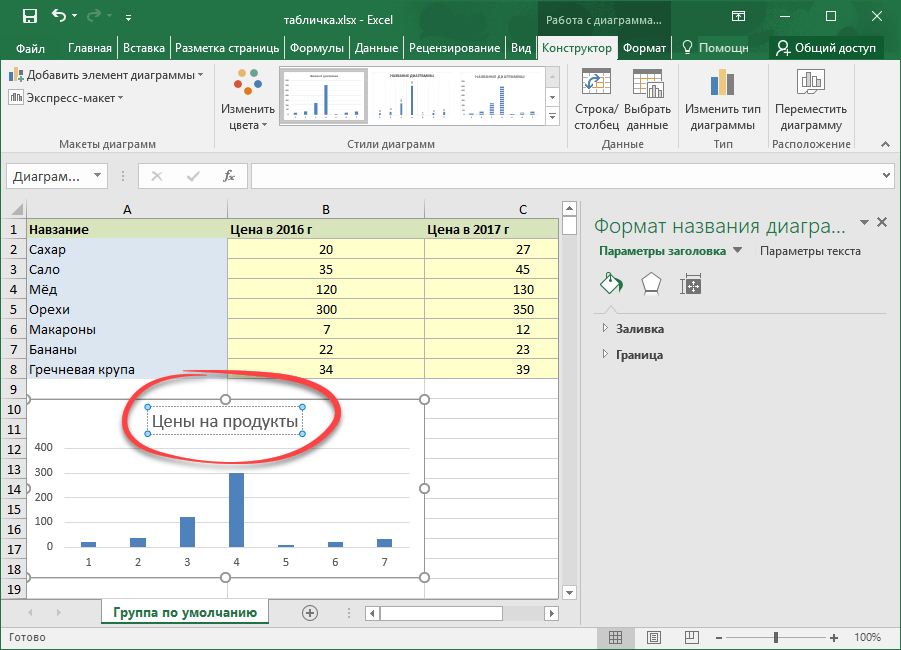Screen dimensions: 901x650
Task: Switch to the Формат ribbon tab
Action: coord(644,48)
